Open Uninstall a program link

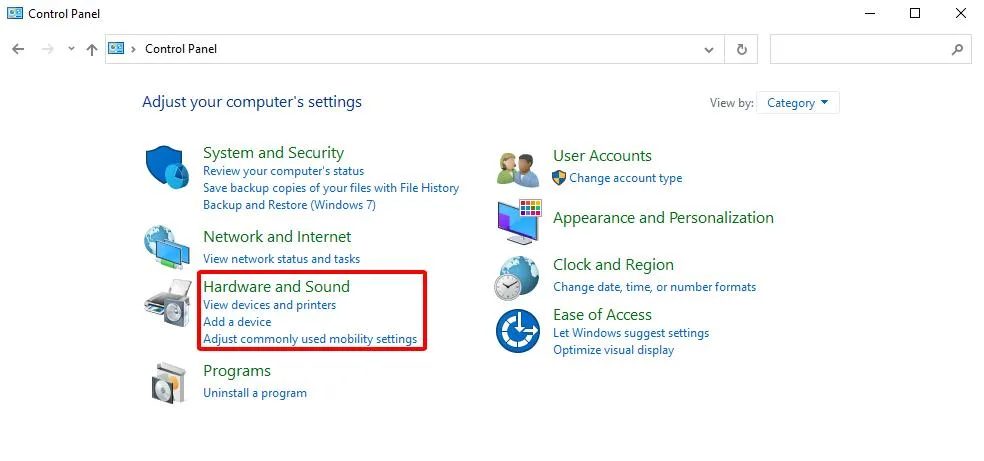pos(254,393)
